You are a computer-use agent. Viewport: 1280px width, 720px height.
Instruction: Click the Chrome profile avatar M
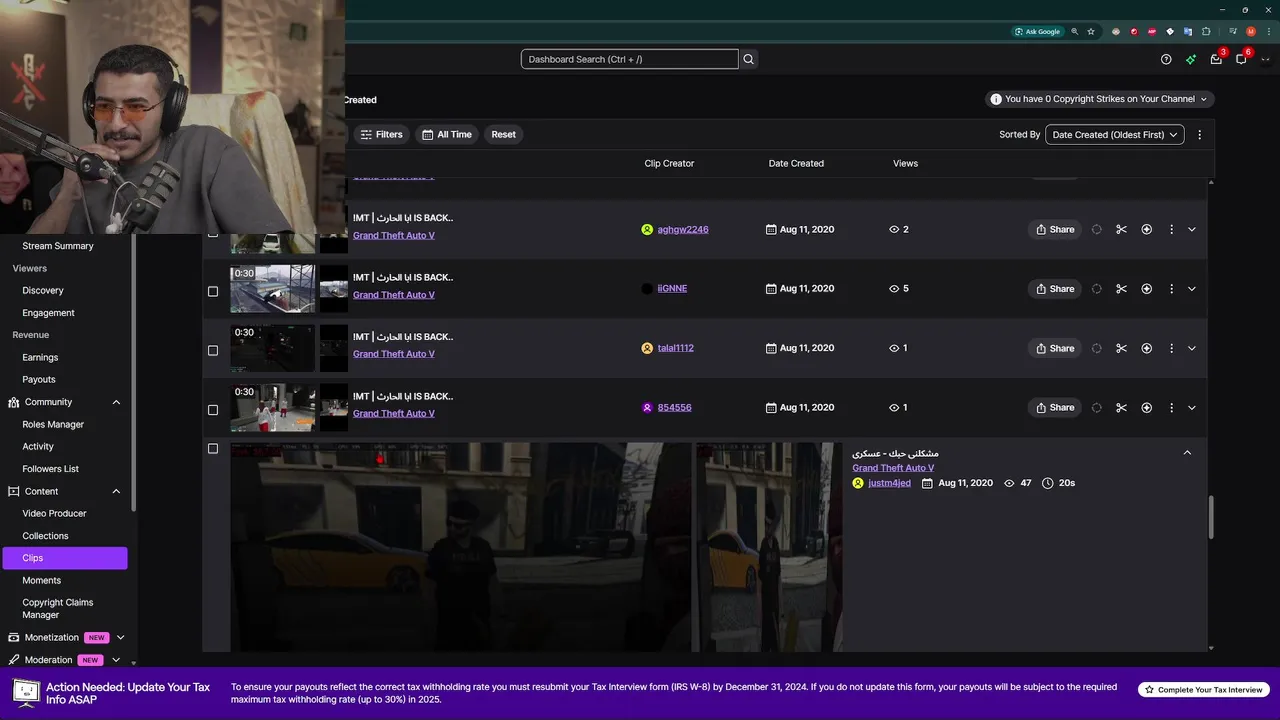[x=1250, y=31]
